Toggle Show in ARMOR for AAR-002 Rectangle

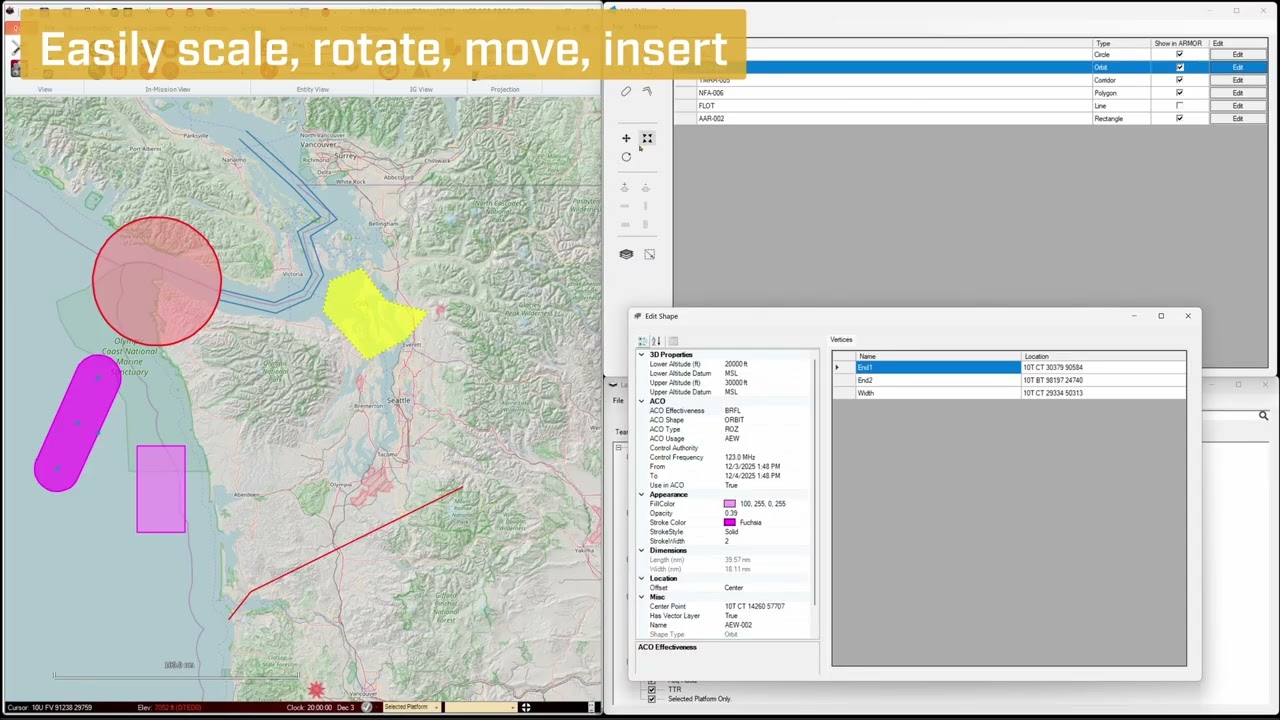click(x=1179, y=119)
